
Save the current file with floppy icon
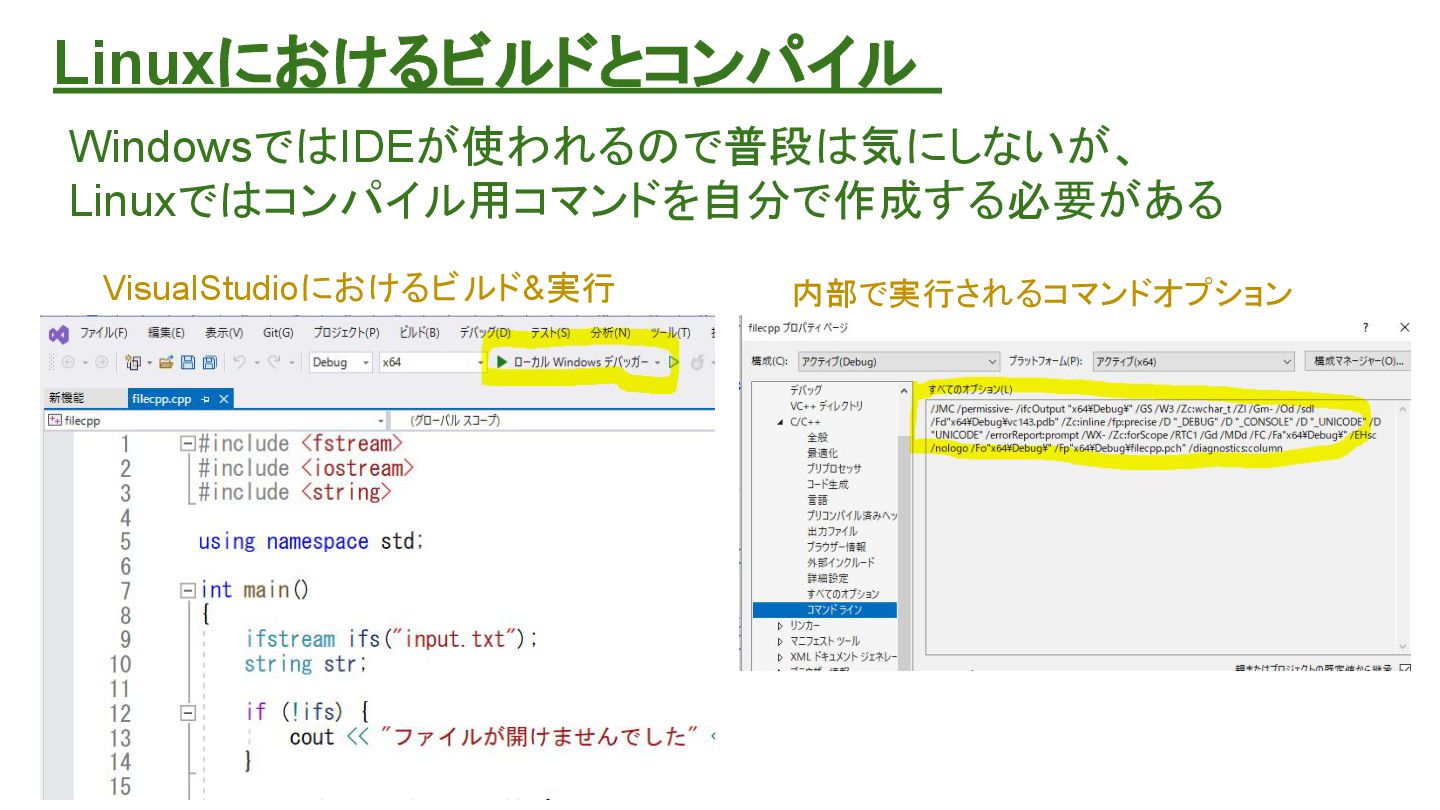pos(188,362)
